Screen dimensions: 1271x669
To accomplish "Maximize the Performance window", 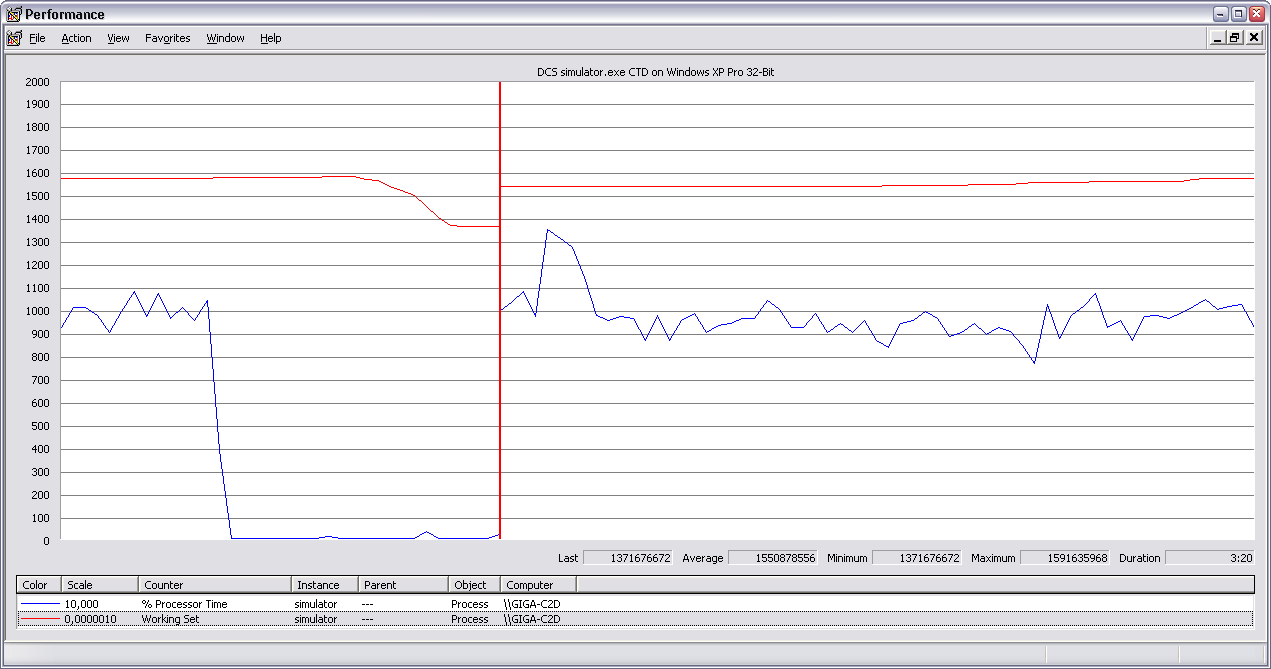I will click(x=1238, y=14).
